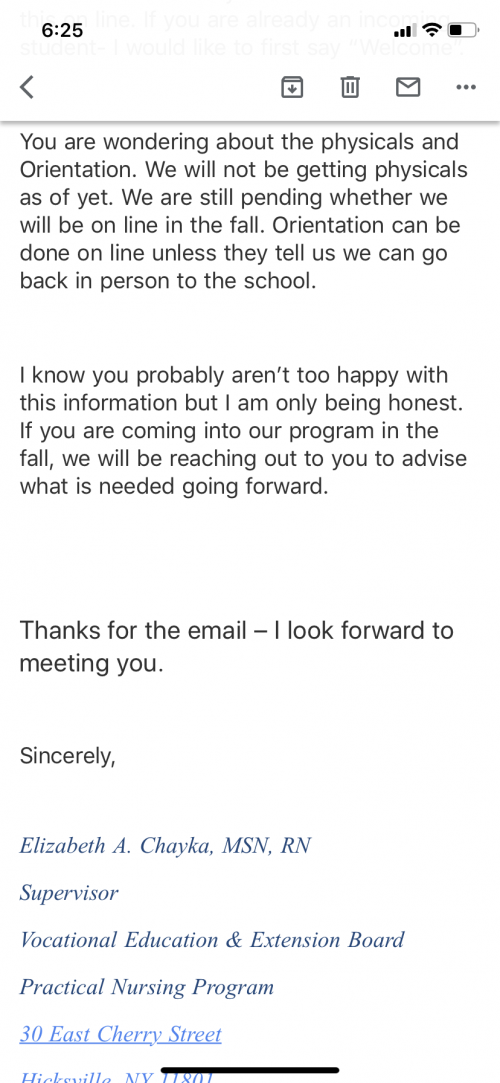Tap the battery indicator icon
Image resolution: width=500 pixels, height=1083 pixels.
coord(463,30)
